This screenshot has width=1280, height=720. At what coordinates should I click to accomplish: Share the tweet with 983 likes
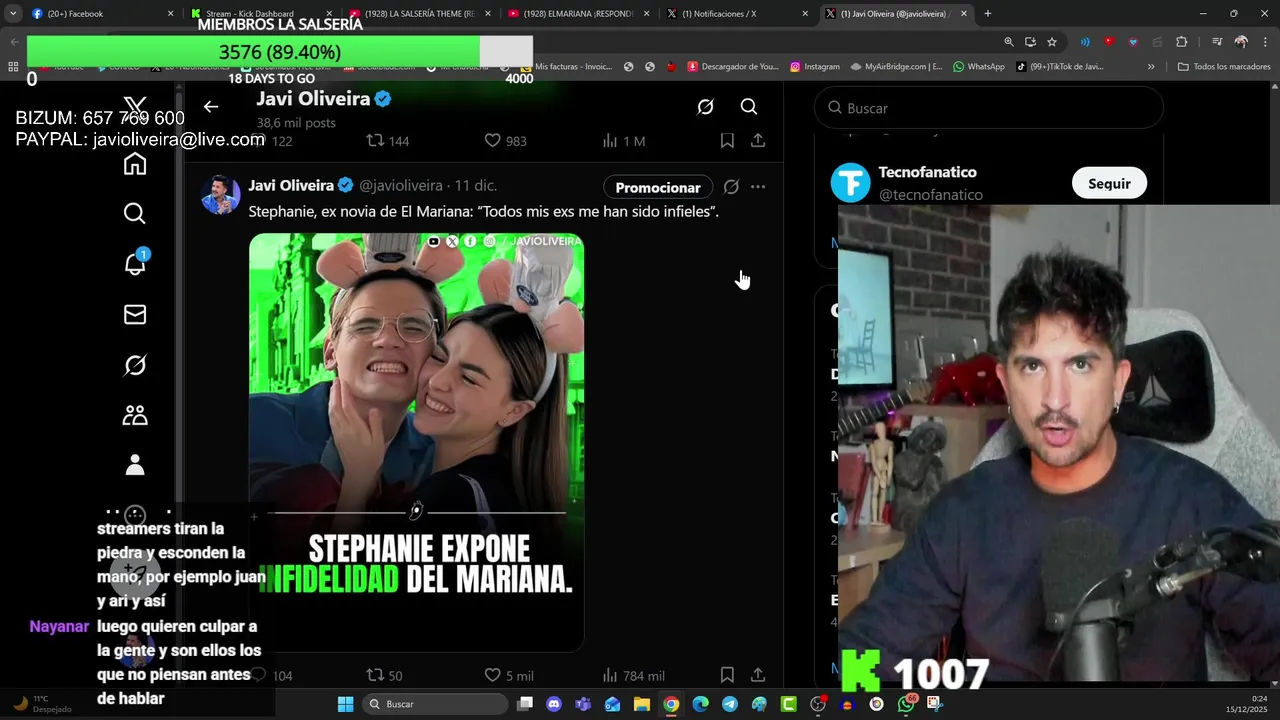click(758, 141)
